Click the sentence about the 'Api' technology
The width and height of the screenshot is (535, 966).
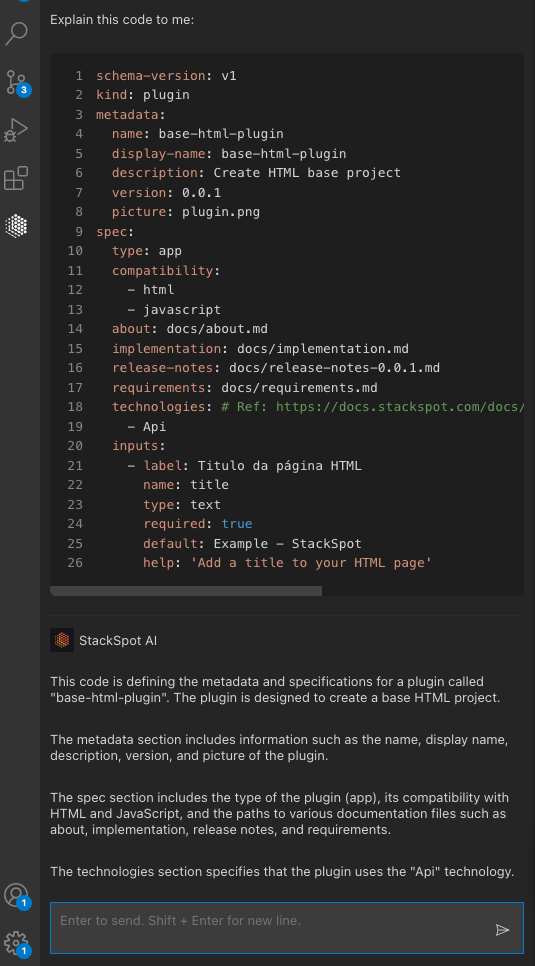(282, 872)
